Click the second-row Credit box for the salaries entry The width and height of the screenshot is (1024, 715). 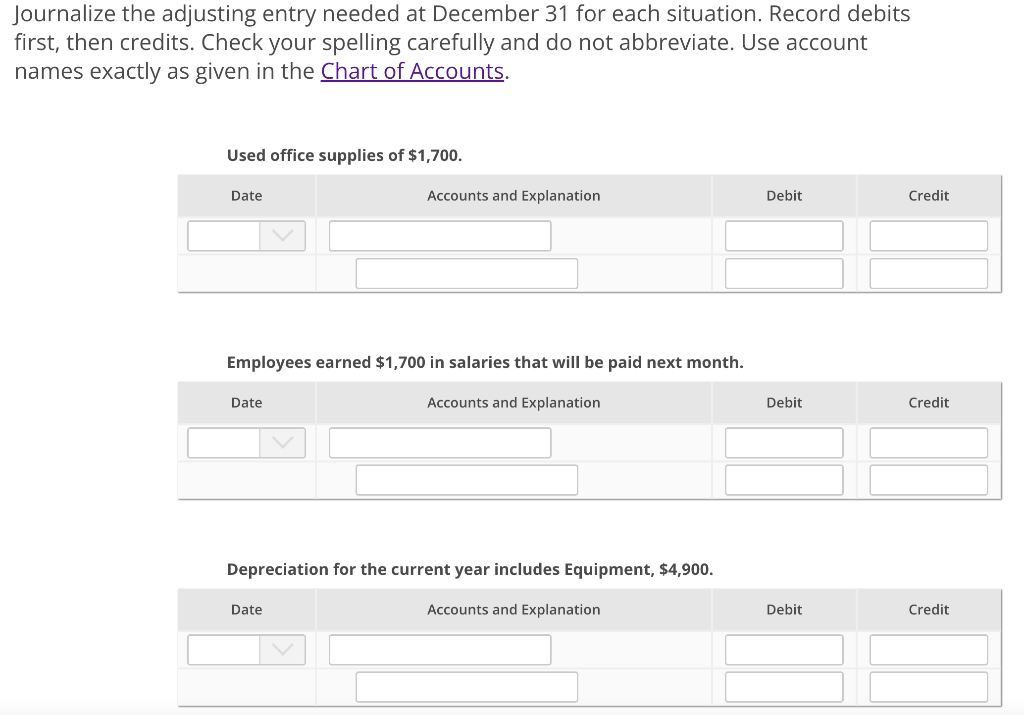(x=928, y=479)
